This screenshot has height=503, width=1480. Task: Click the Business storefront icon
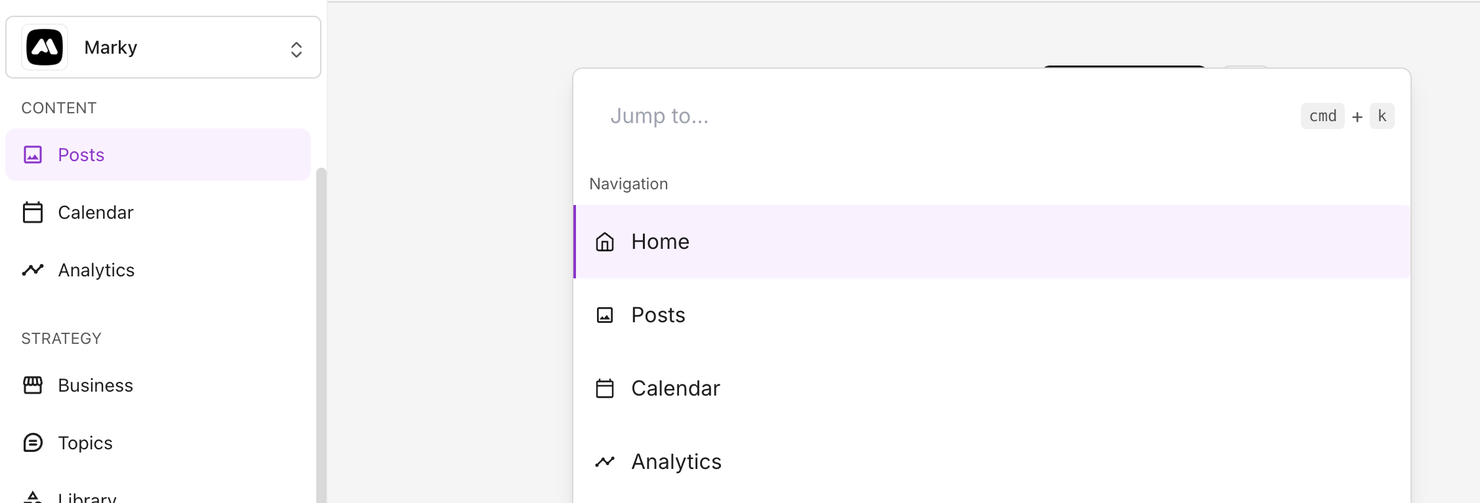pos(33,385)
